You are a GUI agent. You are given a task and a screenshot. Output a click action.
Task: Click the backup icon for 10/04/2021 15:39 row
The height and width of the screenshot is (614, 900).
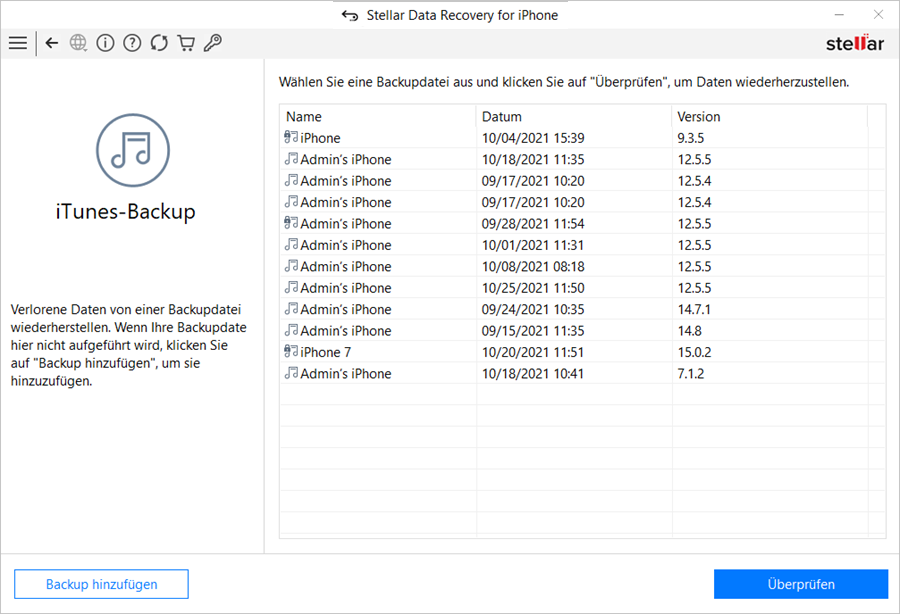point(291,137)
